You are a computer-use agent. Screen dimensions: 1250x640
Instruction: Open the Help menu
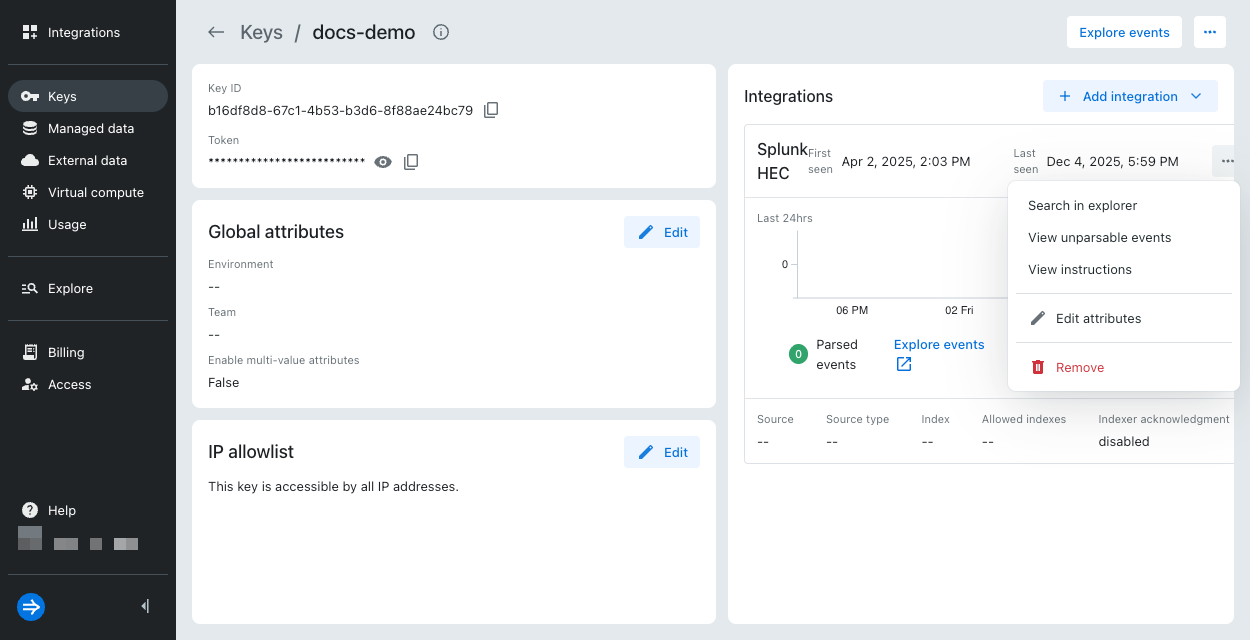click(x=88, y=510)
